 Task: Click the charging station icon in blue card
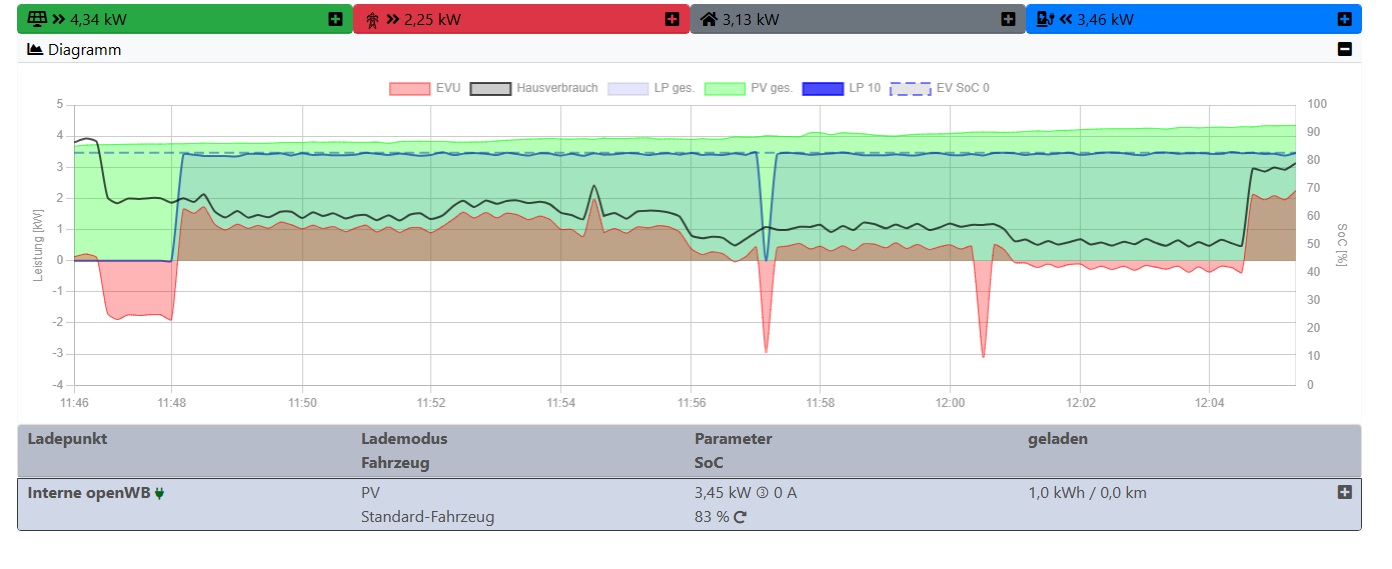[1046, 19]
